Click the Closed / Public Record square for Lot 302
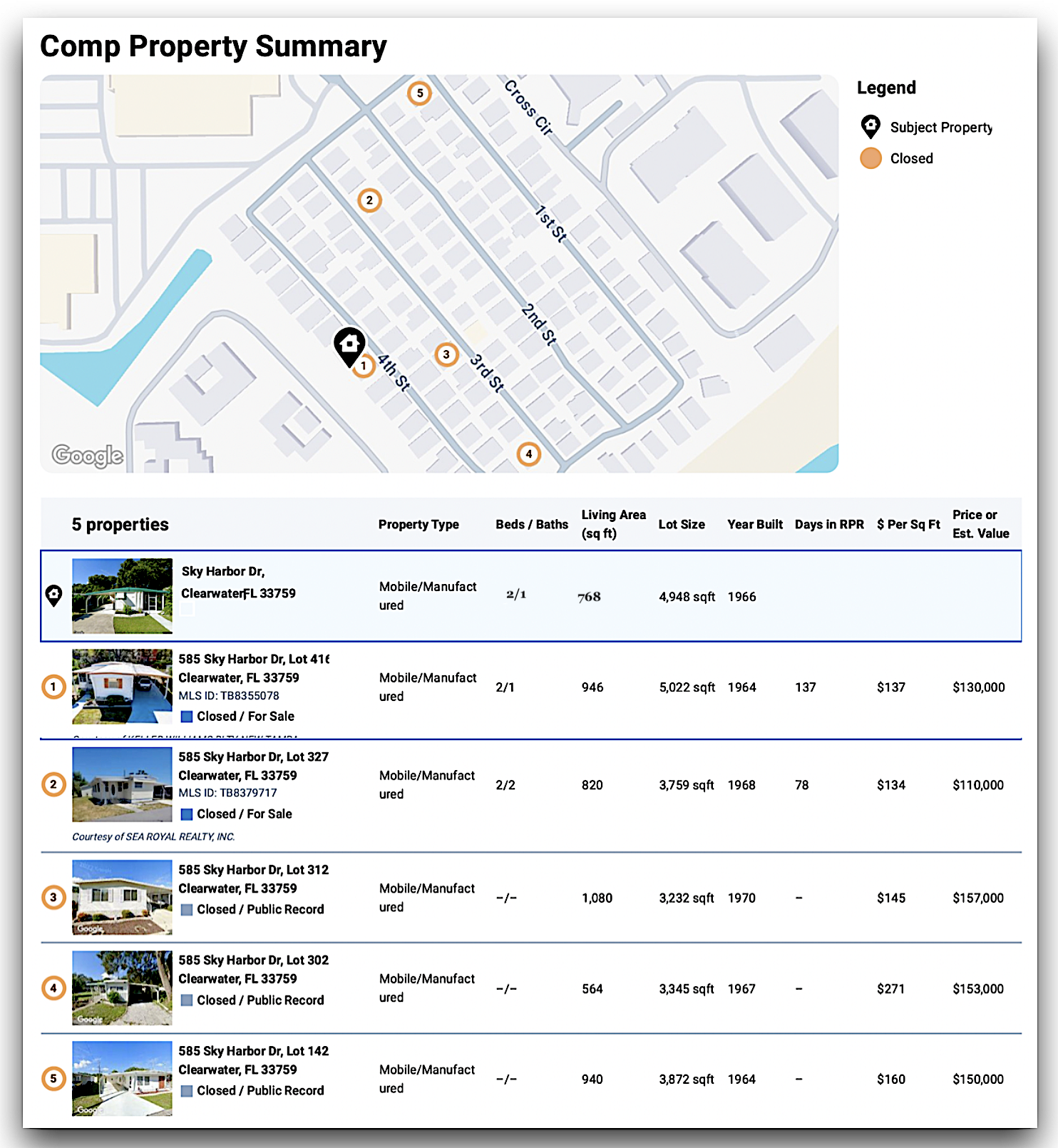The height and width of the screenshot is (1148, 1058). (187, 1000)
